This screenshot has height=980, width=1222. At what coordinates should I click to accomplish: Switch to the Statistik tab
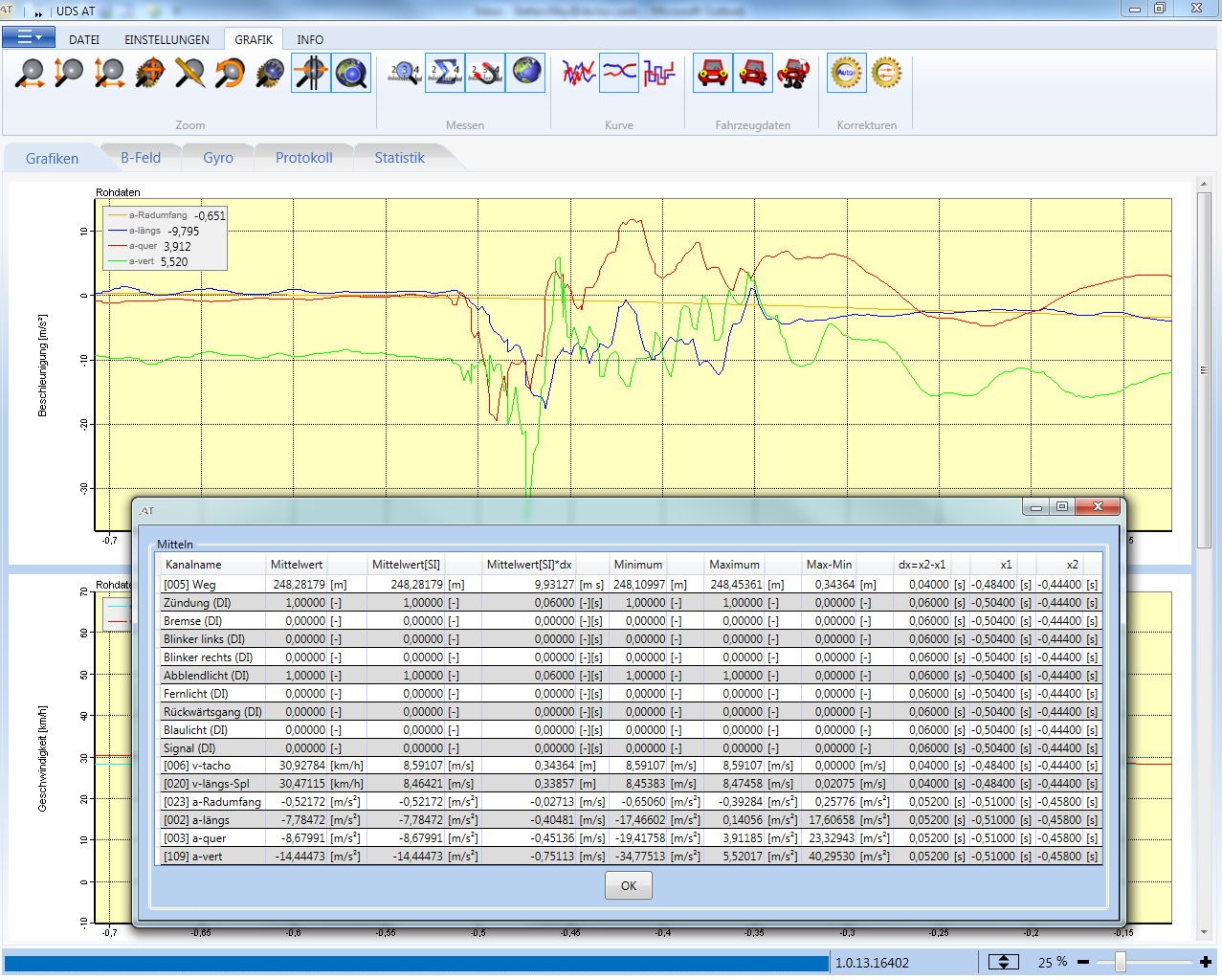pos(399,158)
